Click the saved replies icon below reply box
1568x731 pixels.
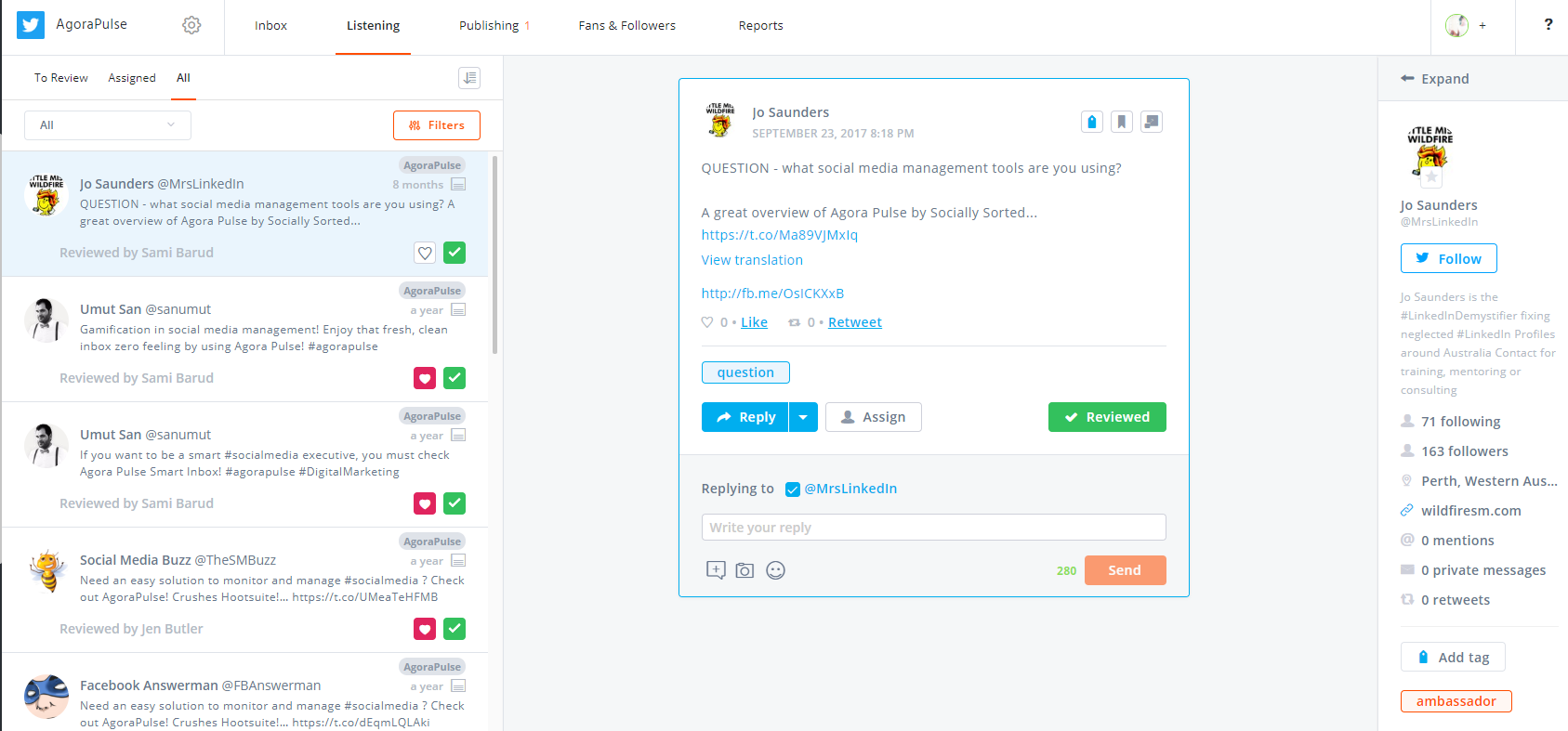click(716, 570)
